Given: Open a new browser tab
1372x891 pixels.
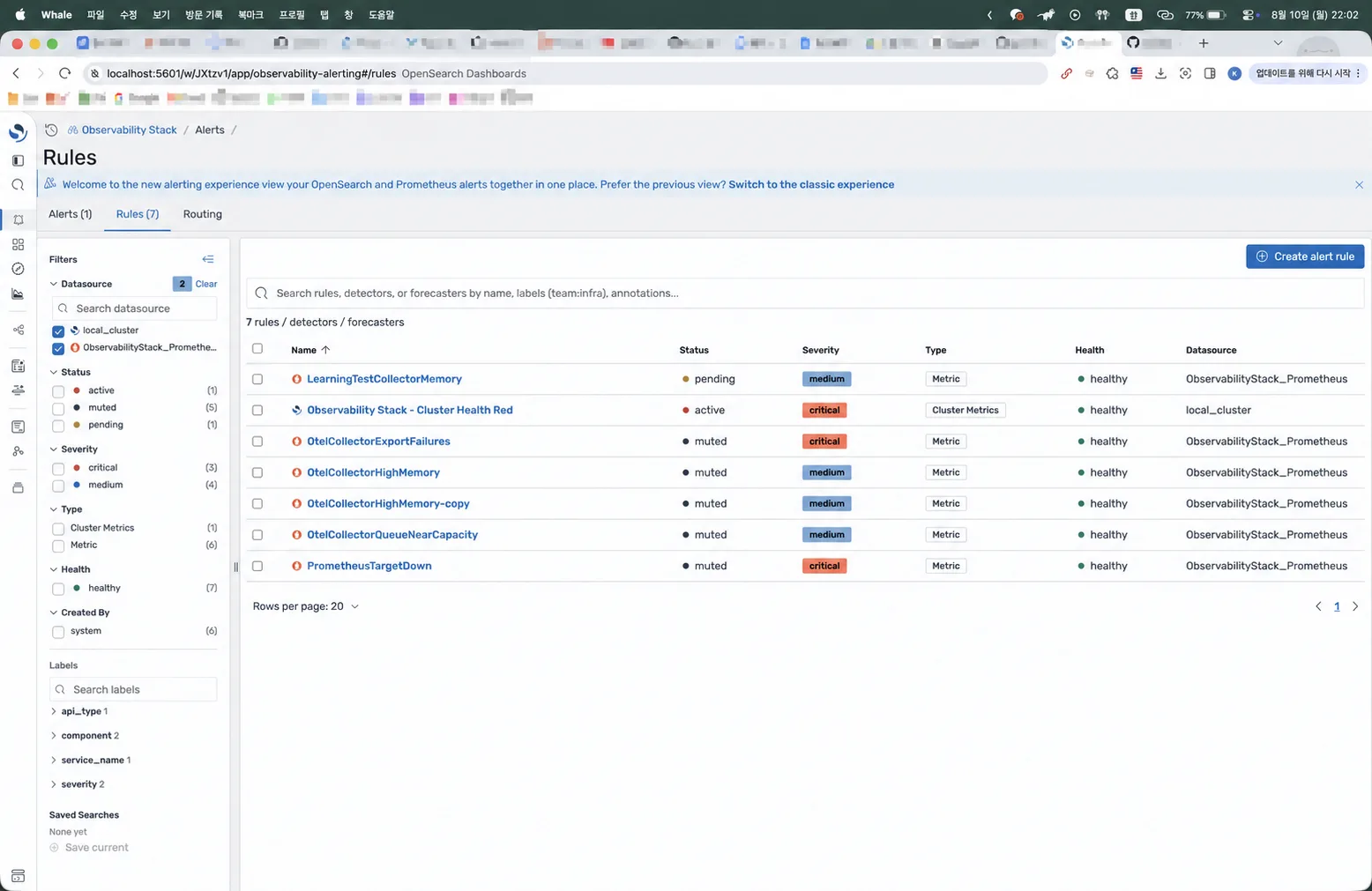Looking at the screenshot, I should point(1204,42).
